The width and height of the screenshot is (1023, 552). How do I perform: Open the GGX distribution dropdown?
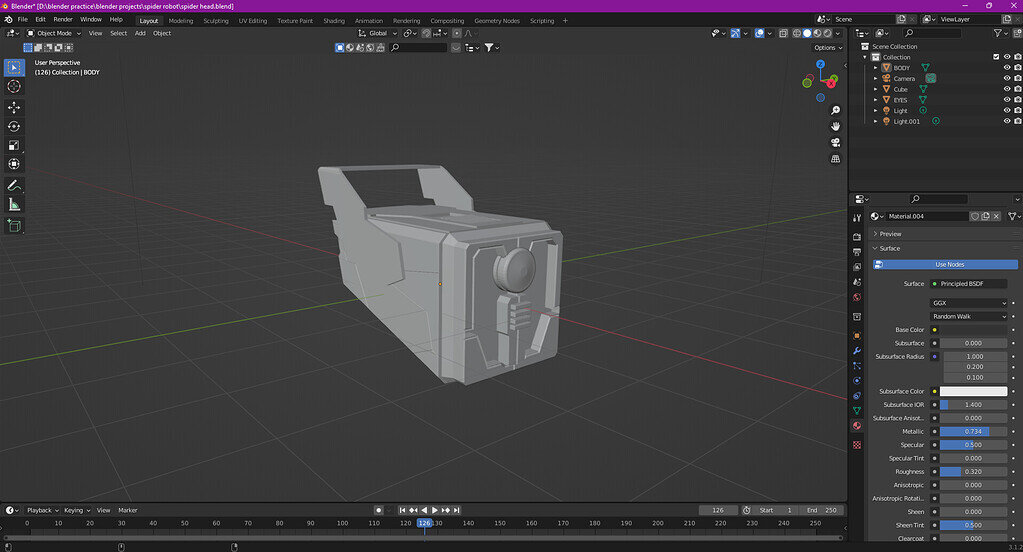point(968,303)
